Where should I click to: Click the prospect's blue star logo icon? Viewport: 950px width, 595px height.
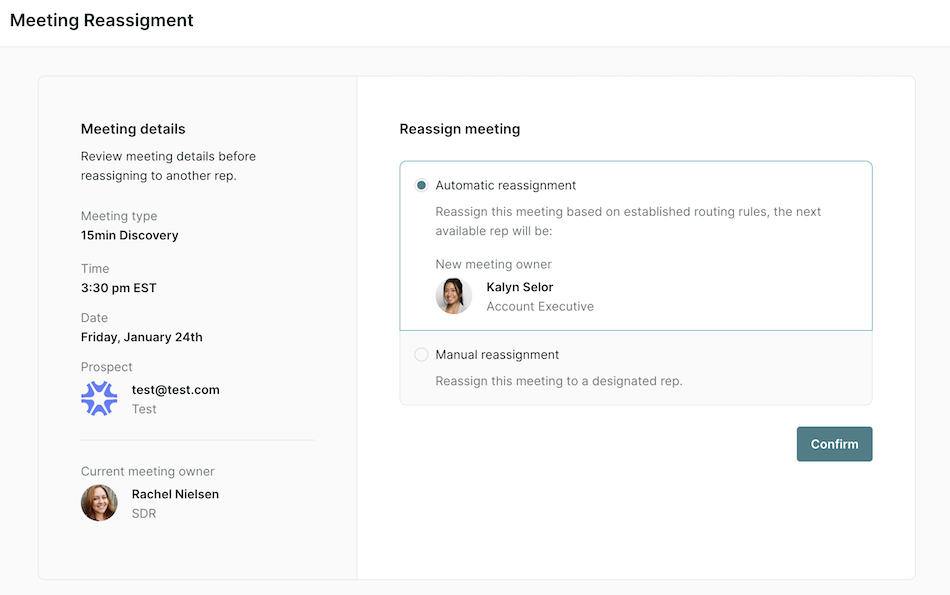pyautogui.click(x=99, y=398)
